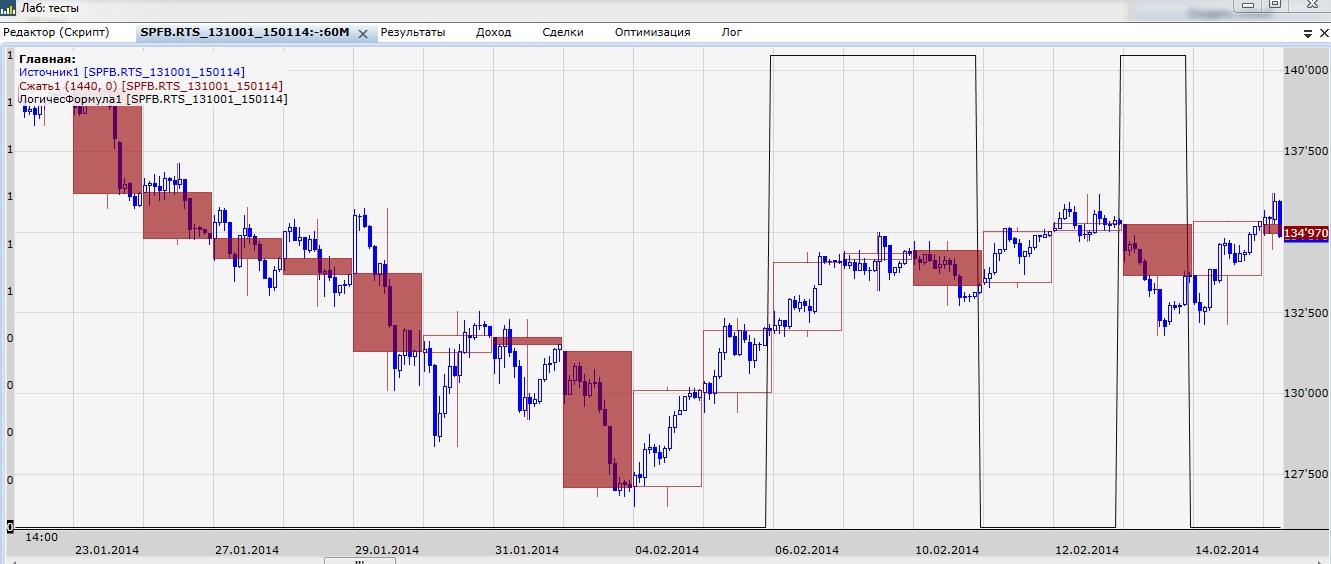Viewport: 1331px width, 564px height.
Task: Click the 134'970 current price label
Action: click(1304, 233)
